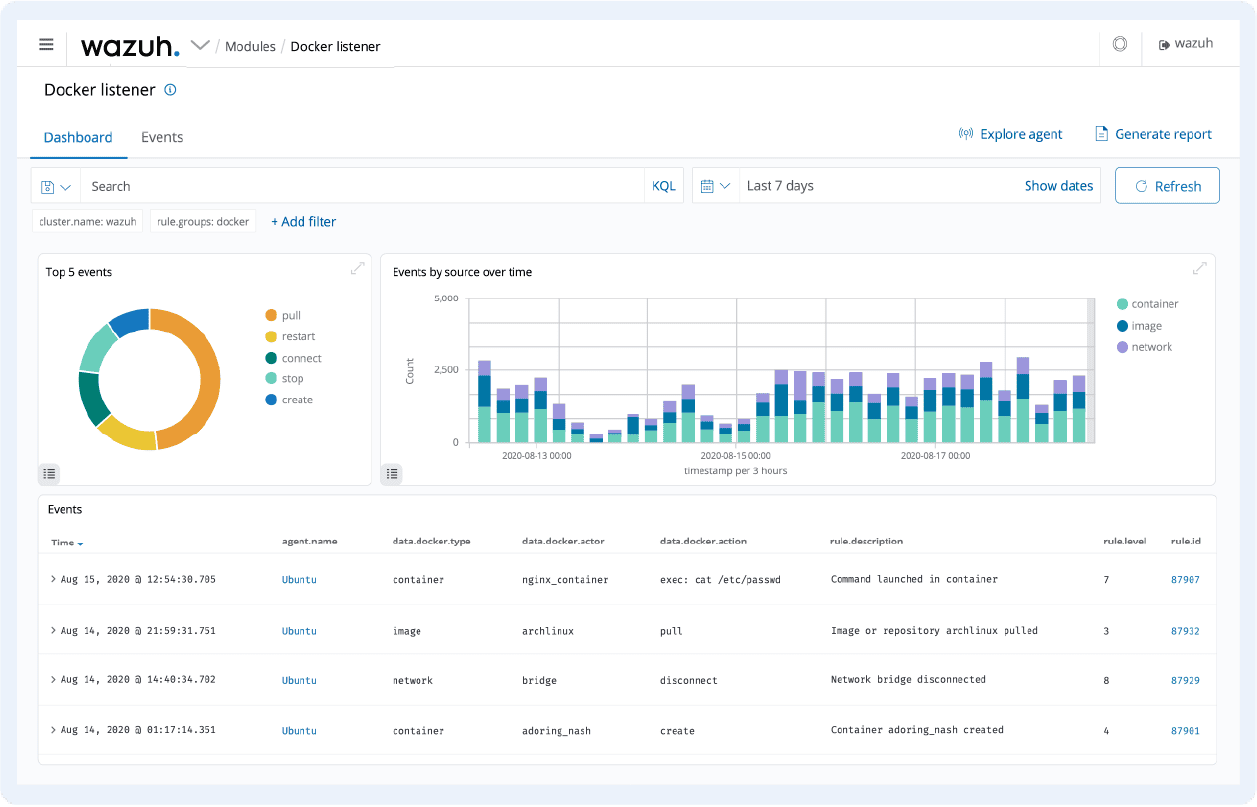
Task: Expand the Events by source chart
Action: [x=1200, y=269]
